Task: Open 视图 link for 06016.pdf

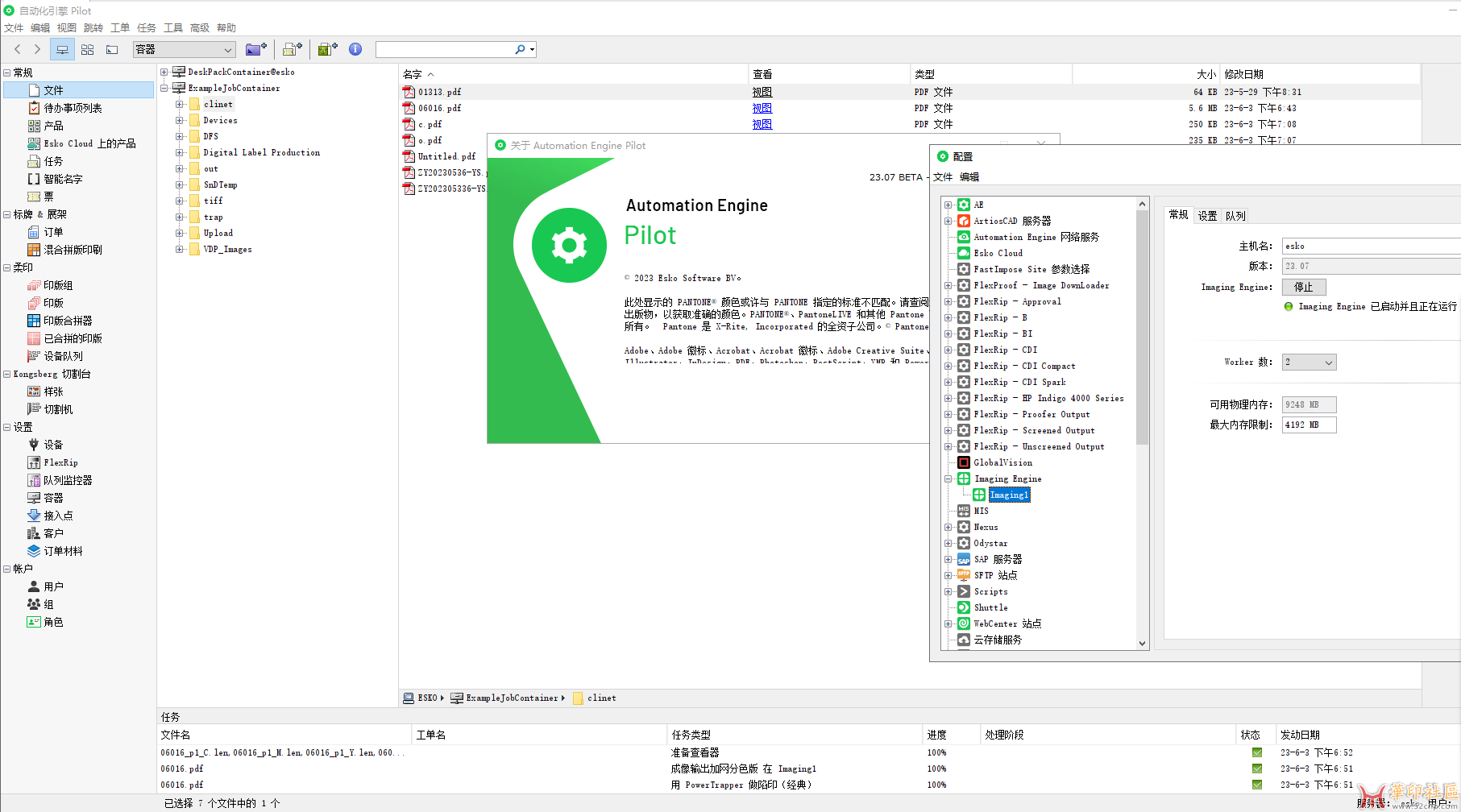Action: (x=762, y=108)
